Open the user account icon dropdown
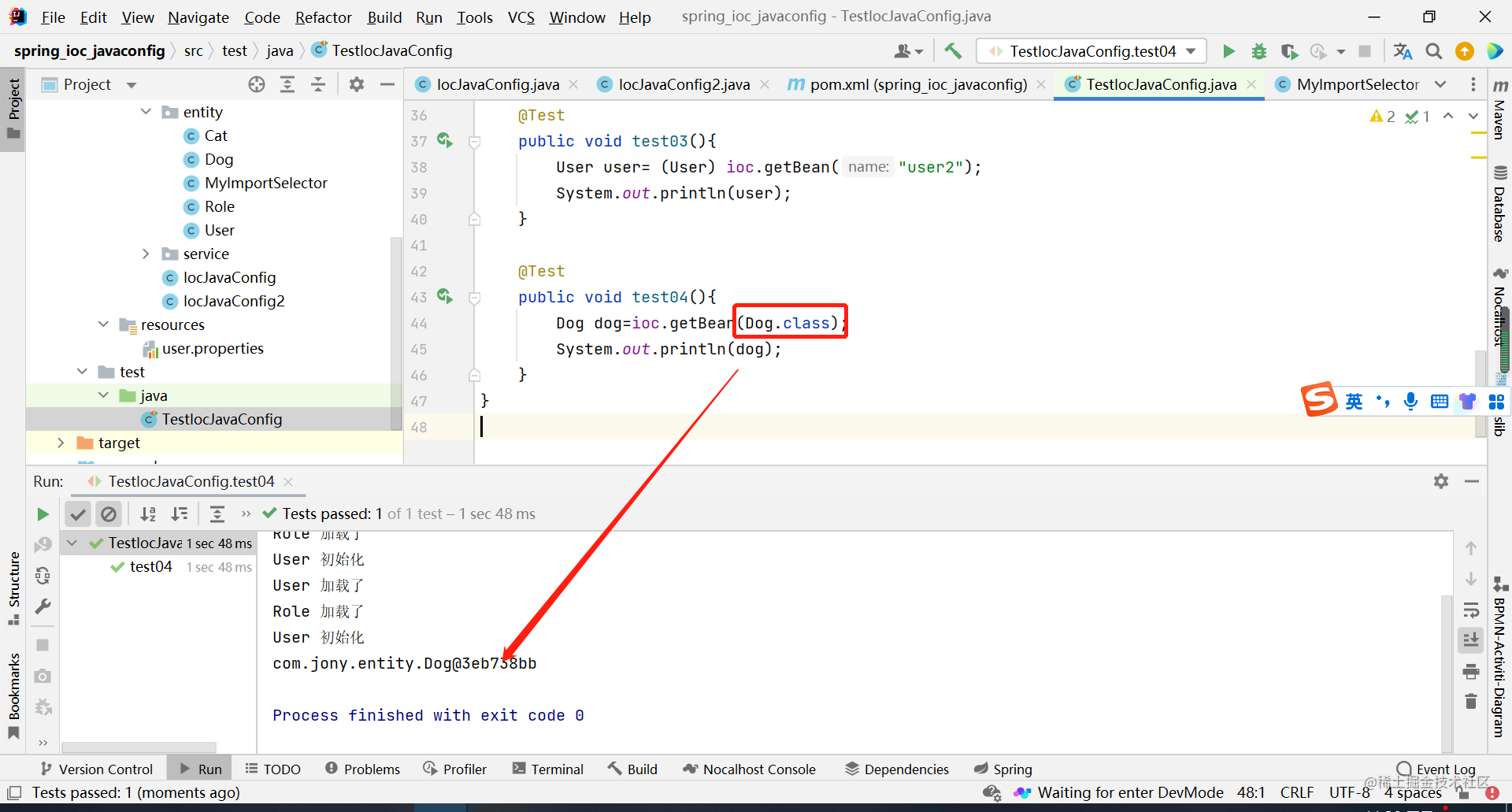 [908, 51]
